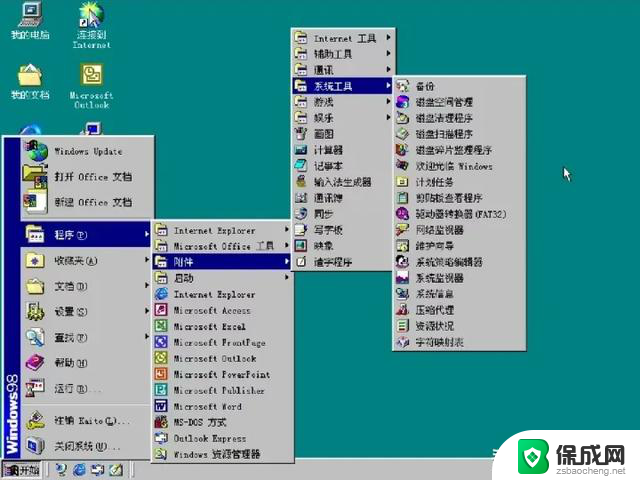Open the 我的文档 desktop folder icon
Image resolution: width=640 pixels, height=480 pixels.
pos(30,82)
